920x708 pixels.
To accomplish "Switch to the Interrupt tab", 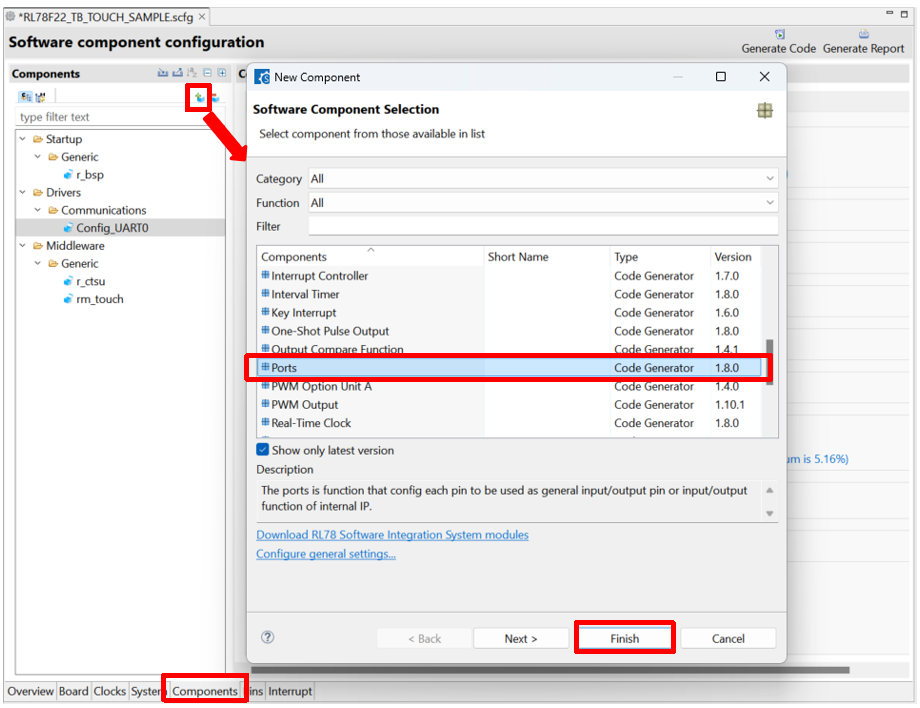I will click(290, 691).
